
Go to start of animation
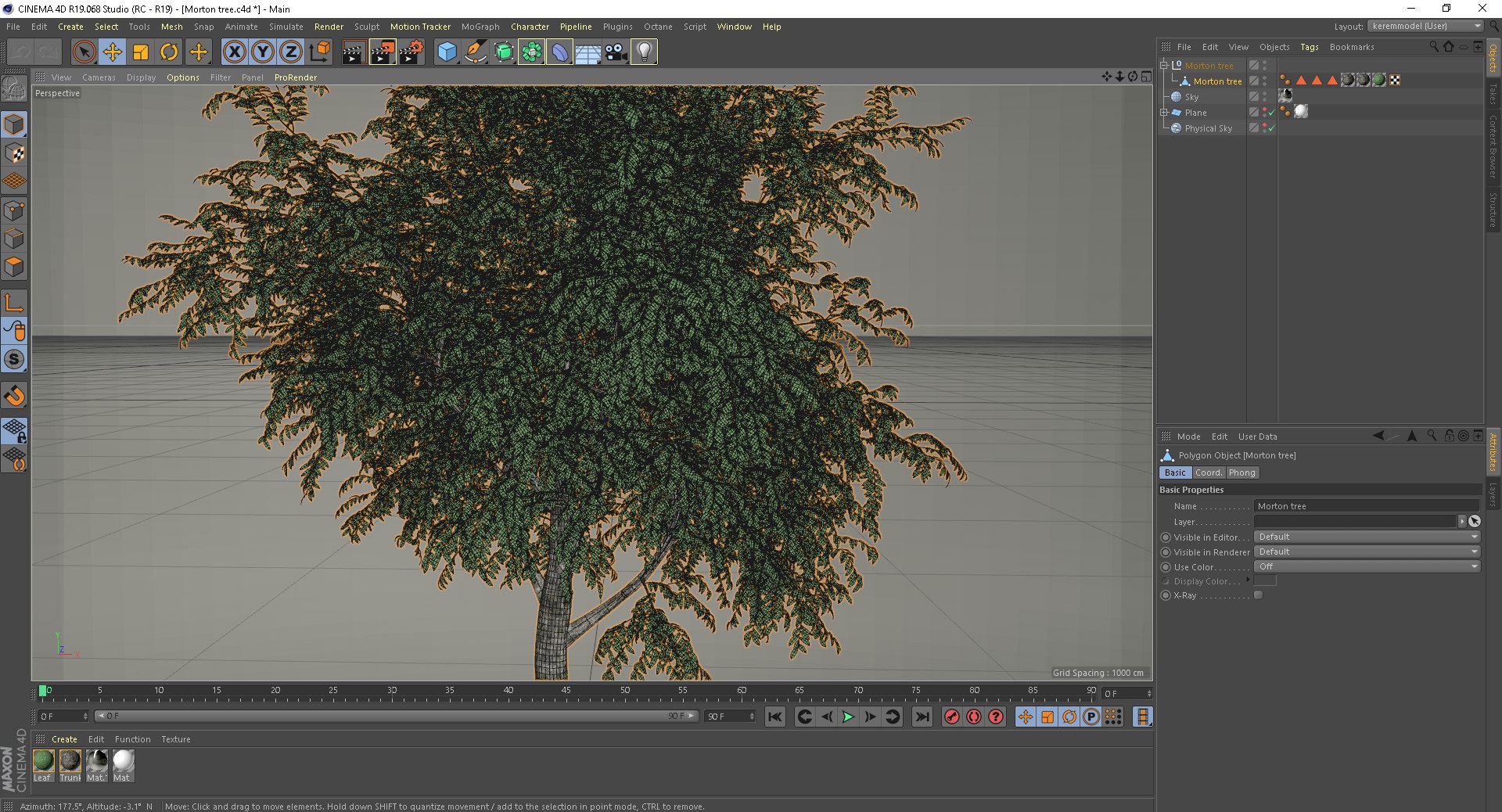coord(774,717)
